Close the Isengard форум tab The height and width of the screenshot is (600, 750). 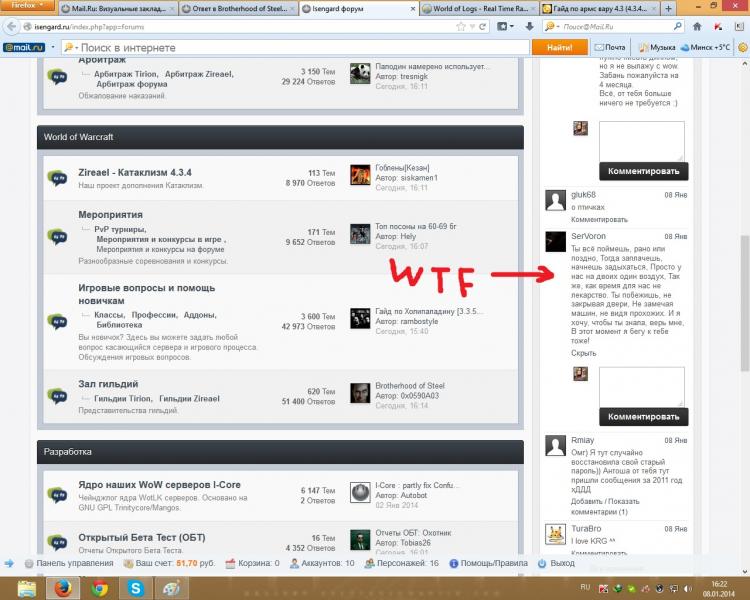(x=413, y=9)
